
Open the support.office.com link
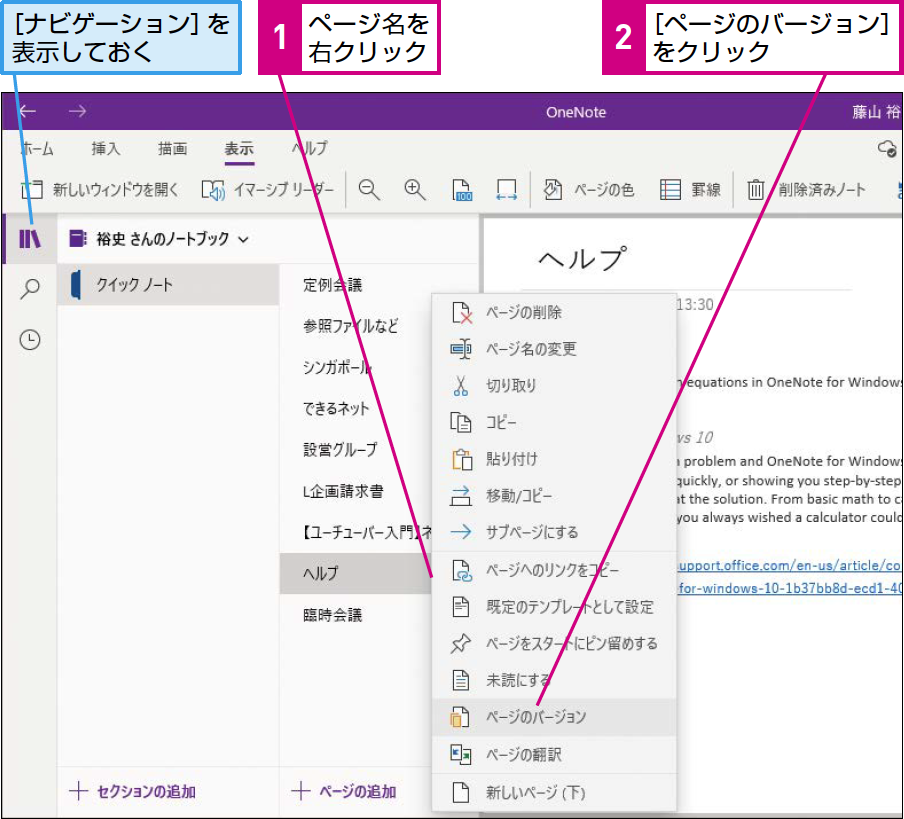[x=789, y=565]
